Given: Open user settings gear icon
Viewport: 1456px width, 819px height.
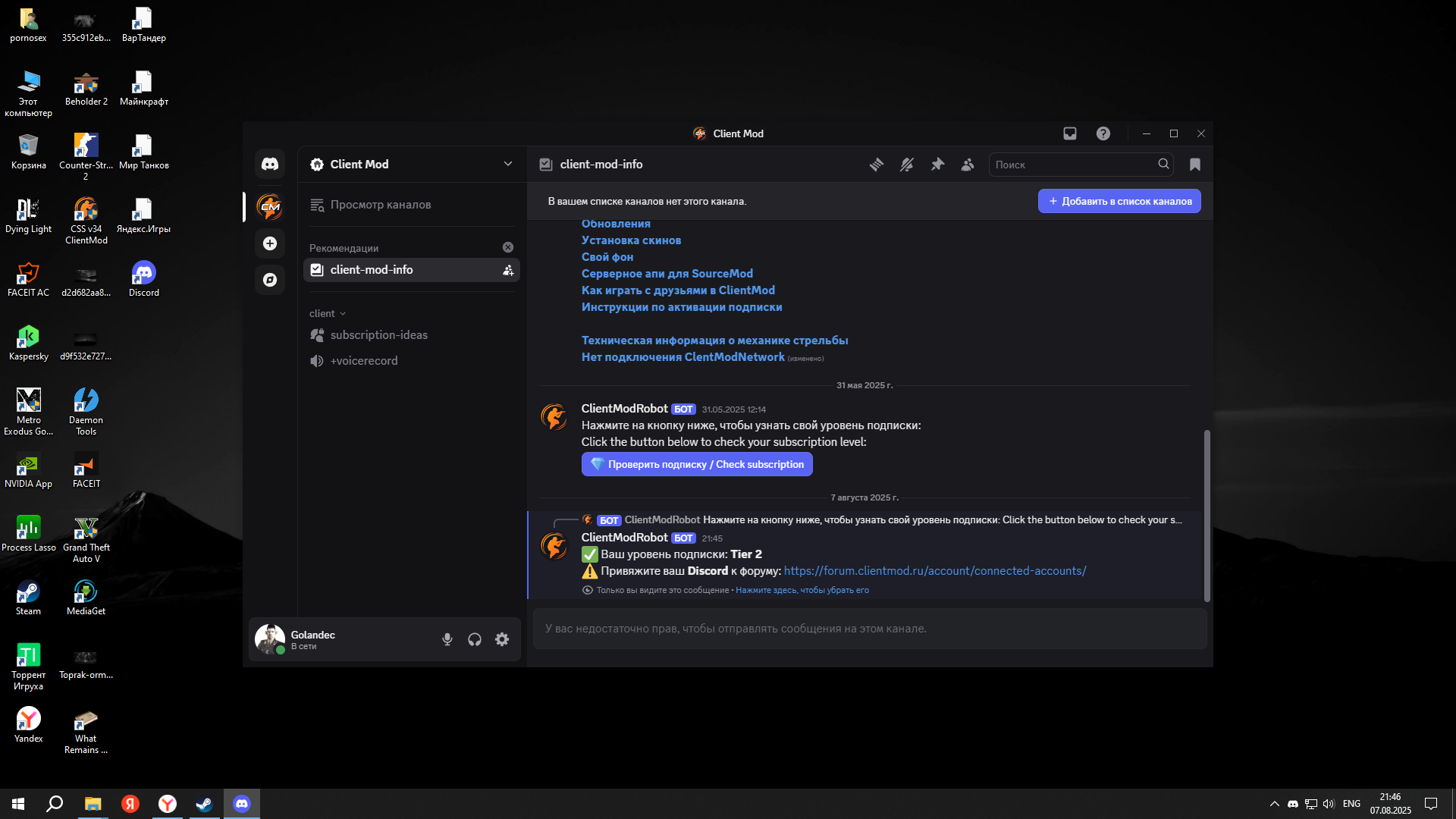Looking at the screenshot, I should [x=502, y=639].
